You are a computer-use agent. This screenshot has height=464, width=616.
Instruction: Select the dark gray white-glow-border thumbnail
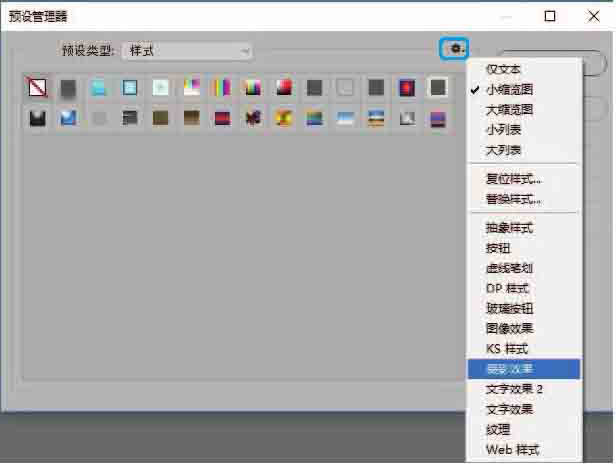click(438, 87)
